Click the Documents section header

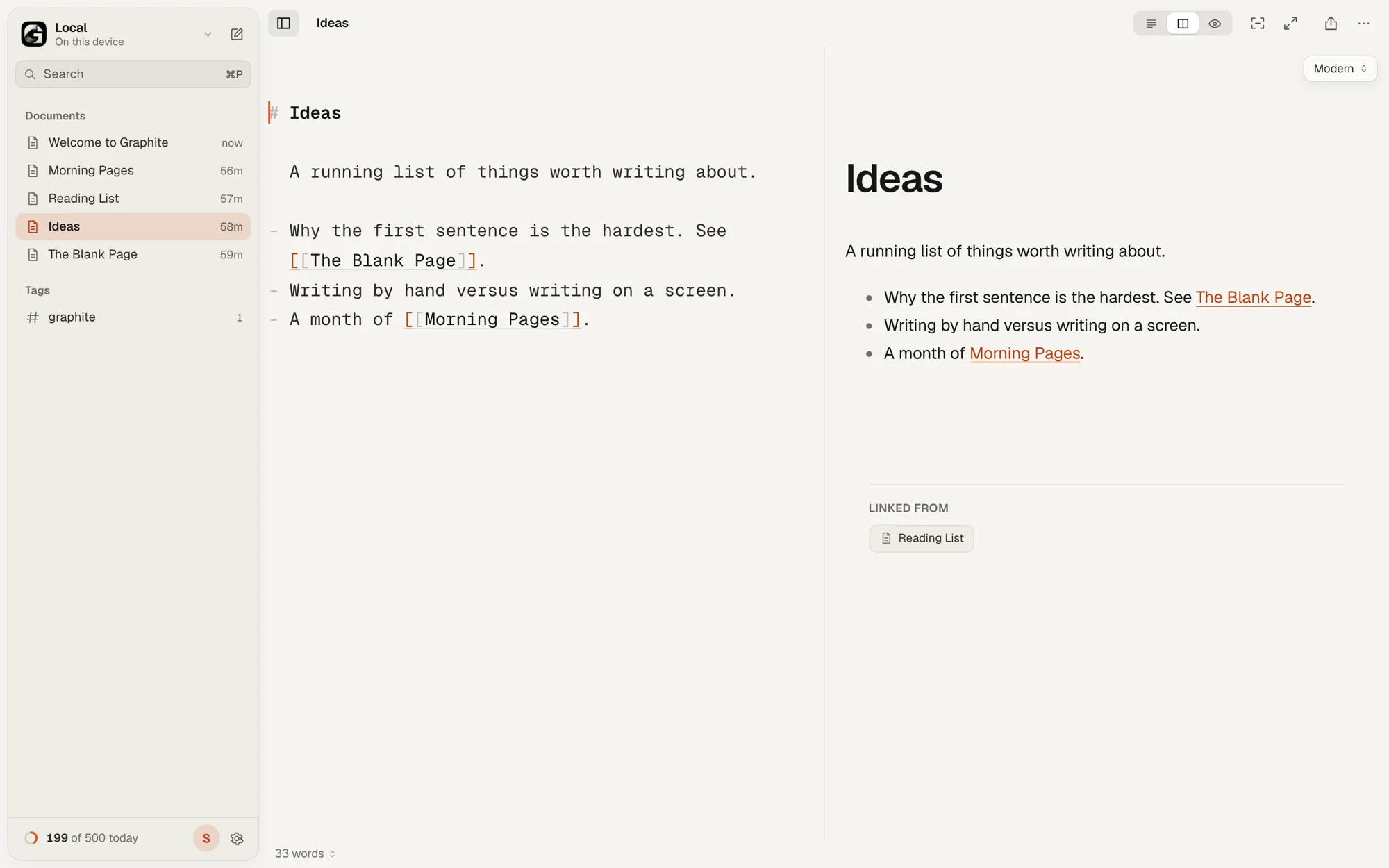pos(56,116)
